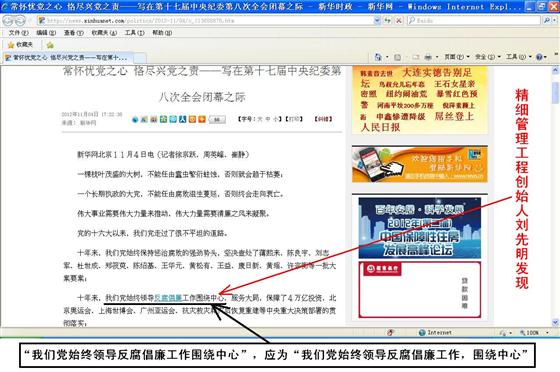Viewport: 560px width, 372px height.
Task: Select the article tab 常怀忧党之心
Action: 69,57
